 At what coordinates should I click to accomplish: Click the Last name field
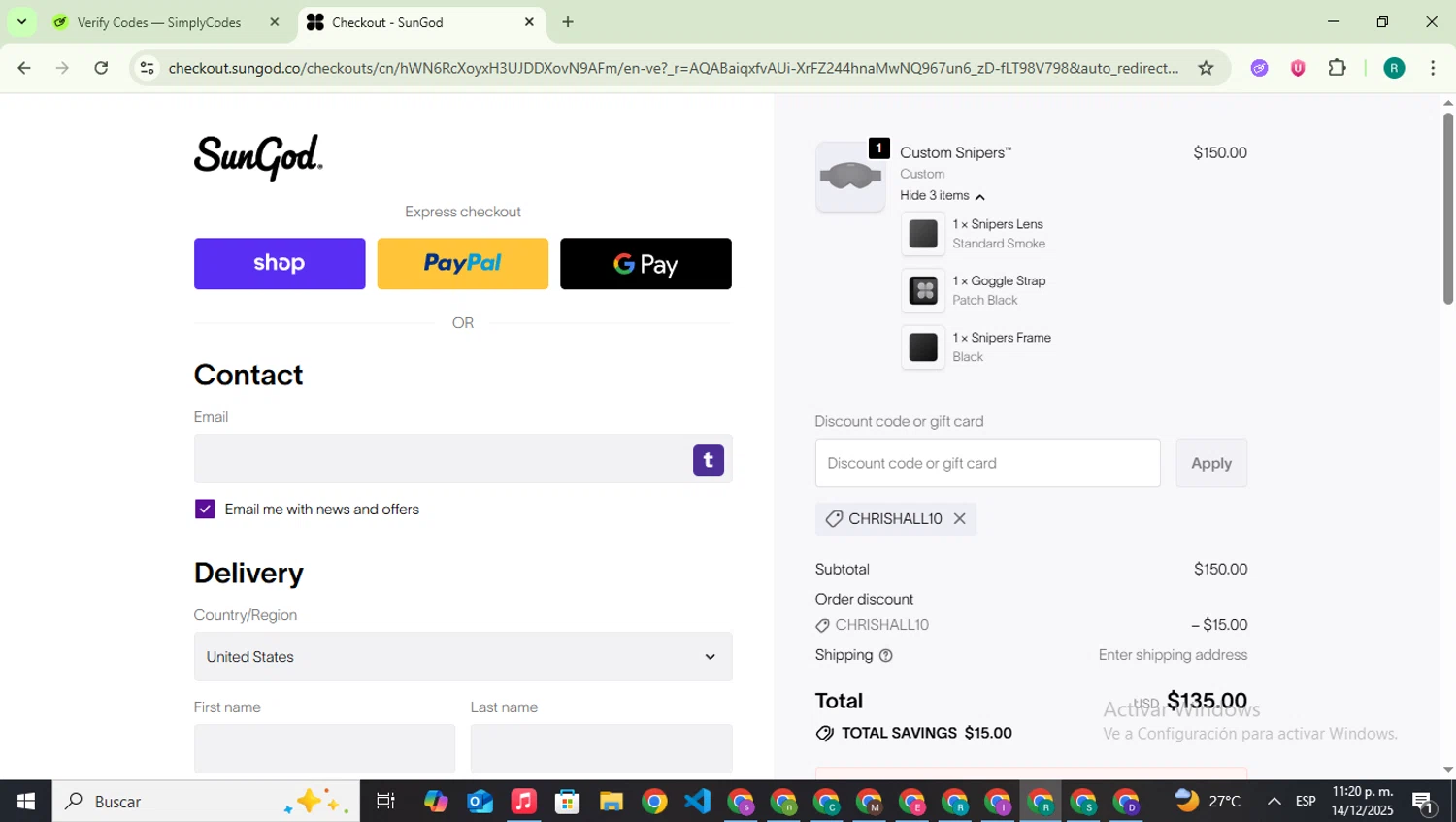click(601, 748)
